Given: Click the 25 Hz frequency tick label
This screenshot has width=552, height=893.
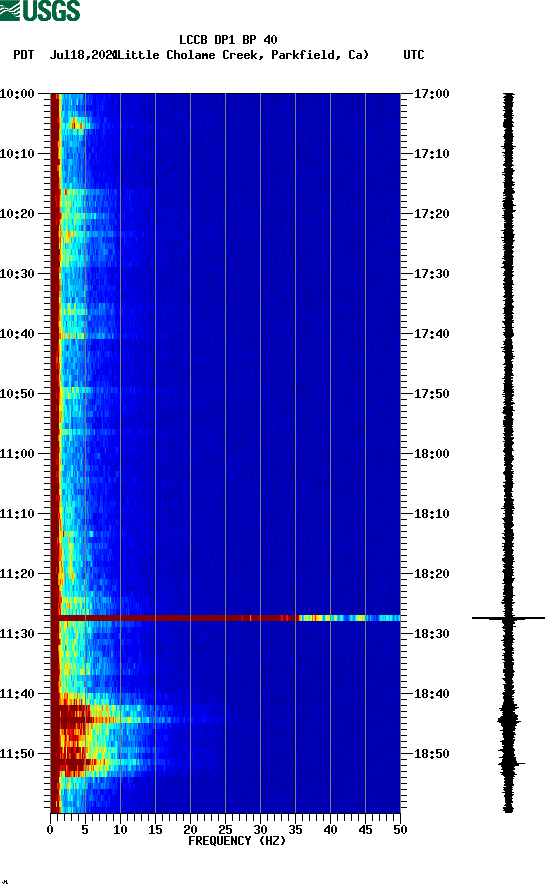Looking at the screenshot, I should [x=225, y=830].
